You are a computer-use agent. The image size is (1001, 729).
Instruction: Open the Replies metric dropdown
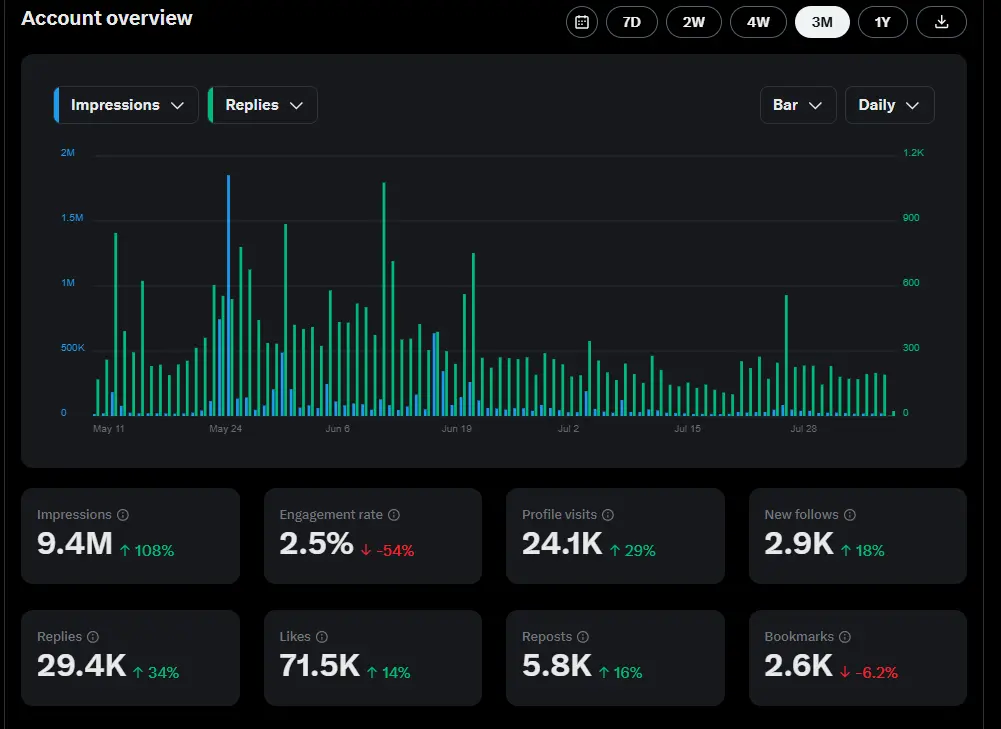[x=262, y=105]
